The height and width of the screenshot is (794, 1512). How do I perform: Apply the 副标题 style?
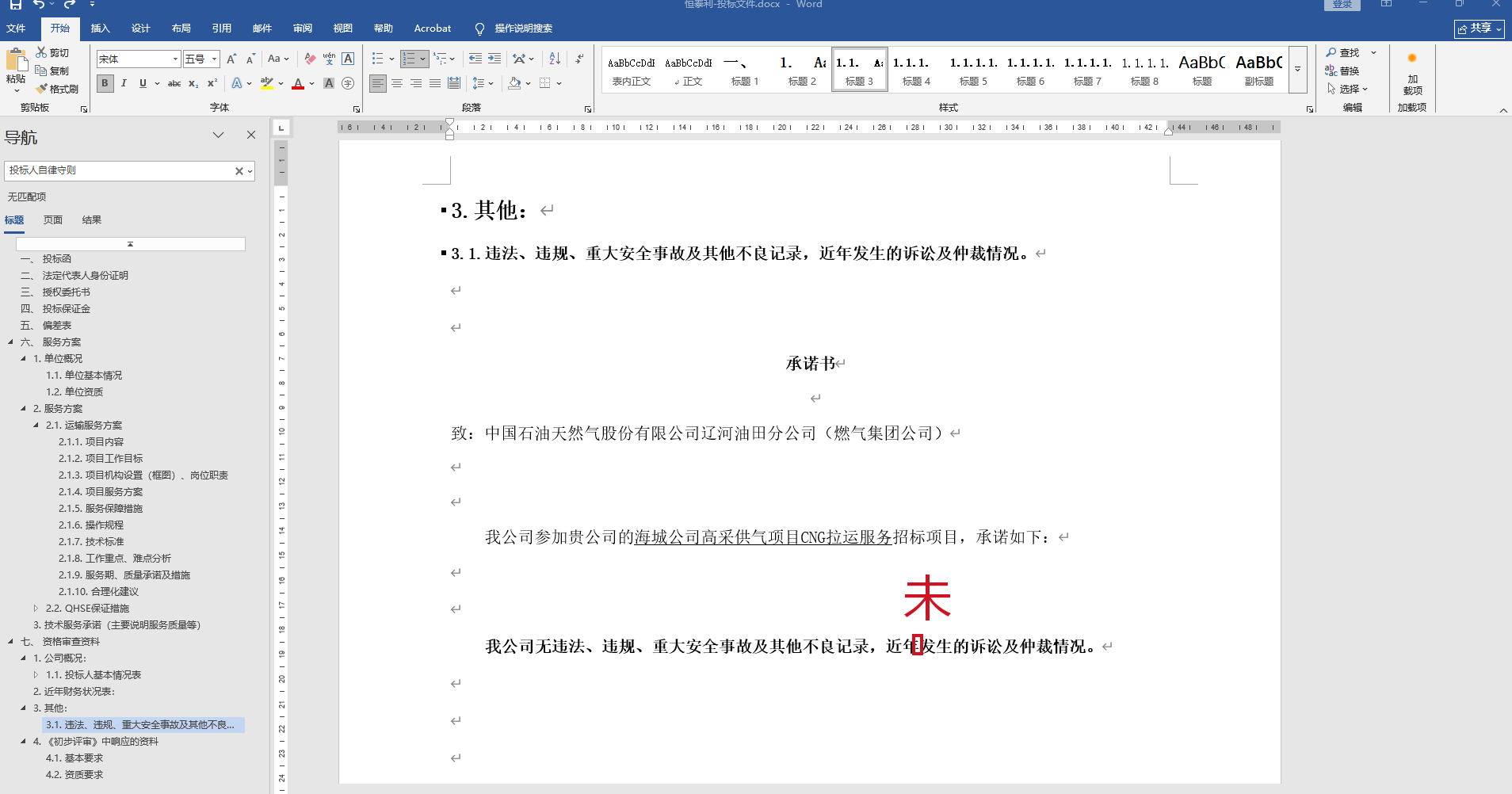1258,70
